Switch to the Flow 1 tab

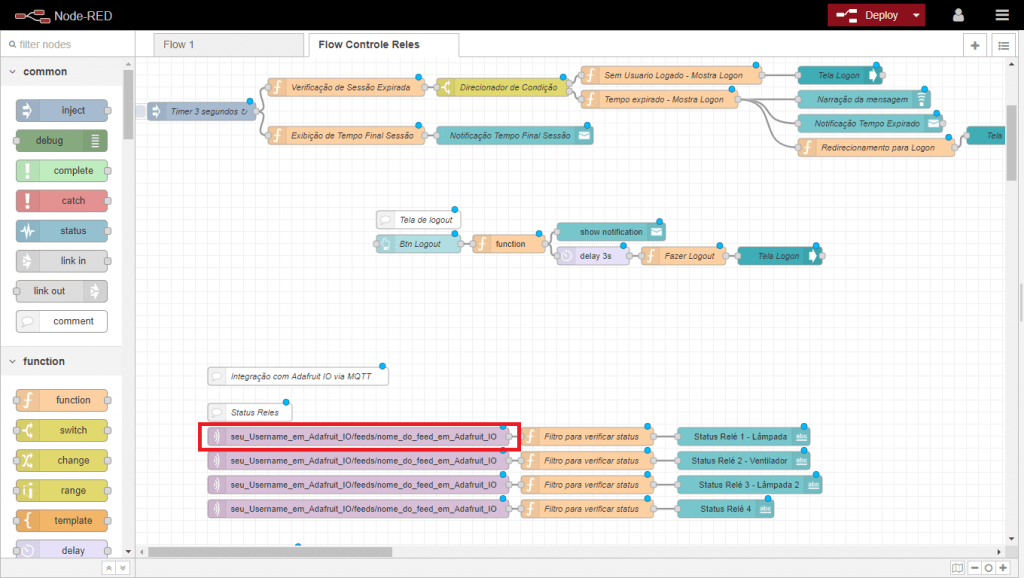[229, 44]
